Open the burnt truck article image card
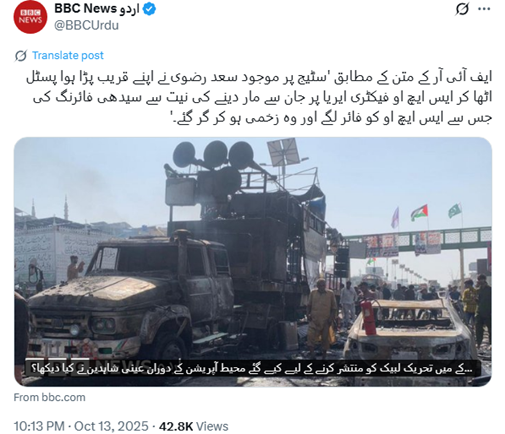505x434 pixels. (x=253, y=262)
